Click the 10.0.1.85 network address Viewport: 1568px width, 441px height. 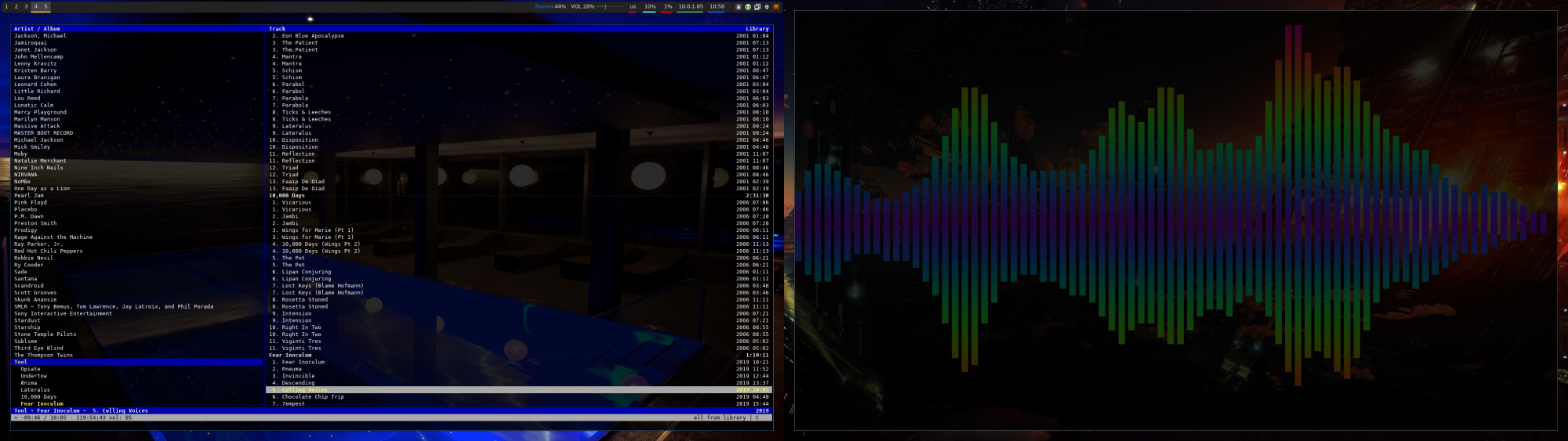(691, 6)
